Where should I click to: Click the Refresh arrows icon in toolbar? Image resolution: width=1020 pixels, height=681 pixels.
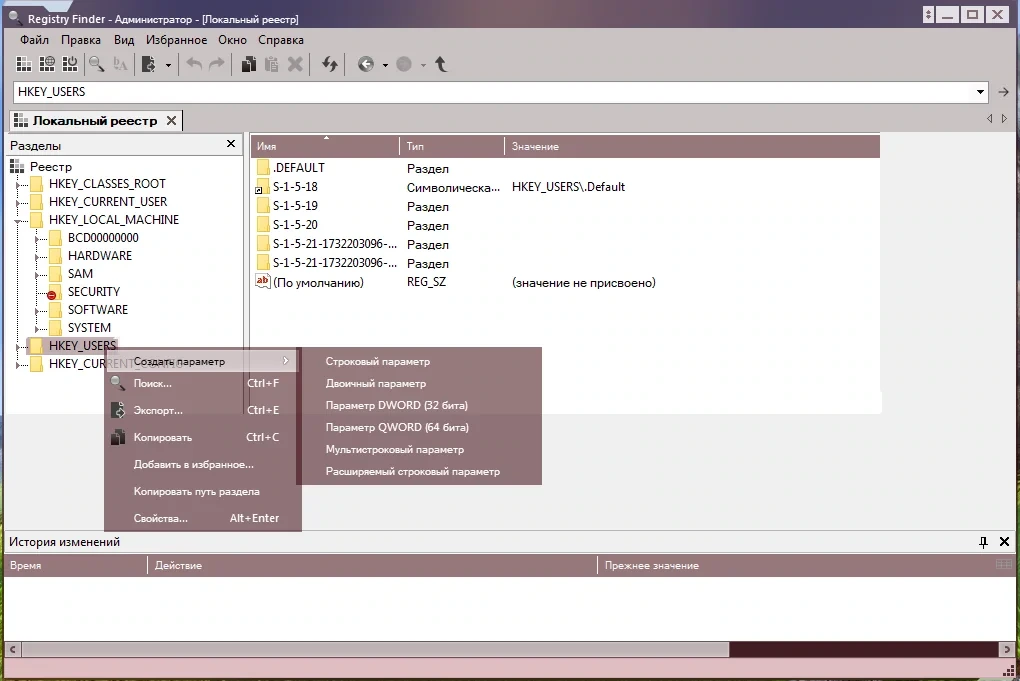tap(330, 64)
